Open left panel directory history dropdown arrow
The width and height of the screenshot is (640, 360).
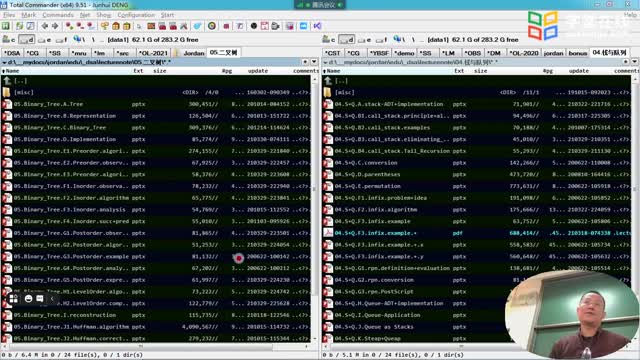(x=314, y=62)
